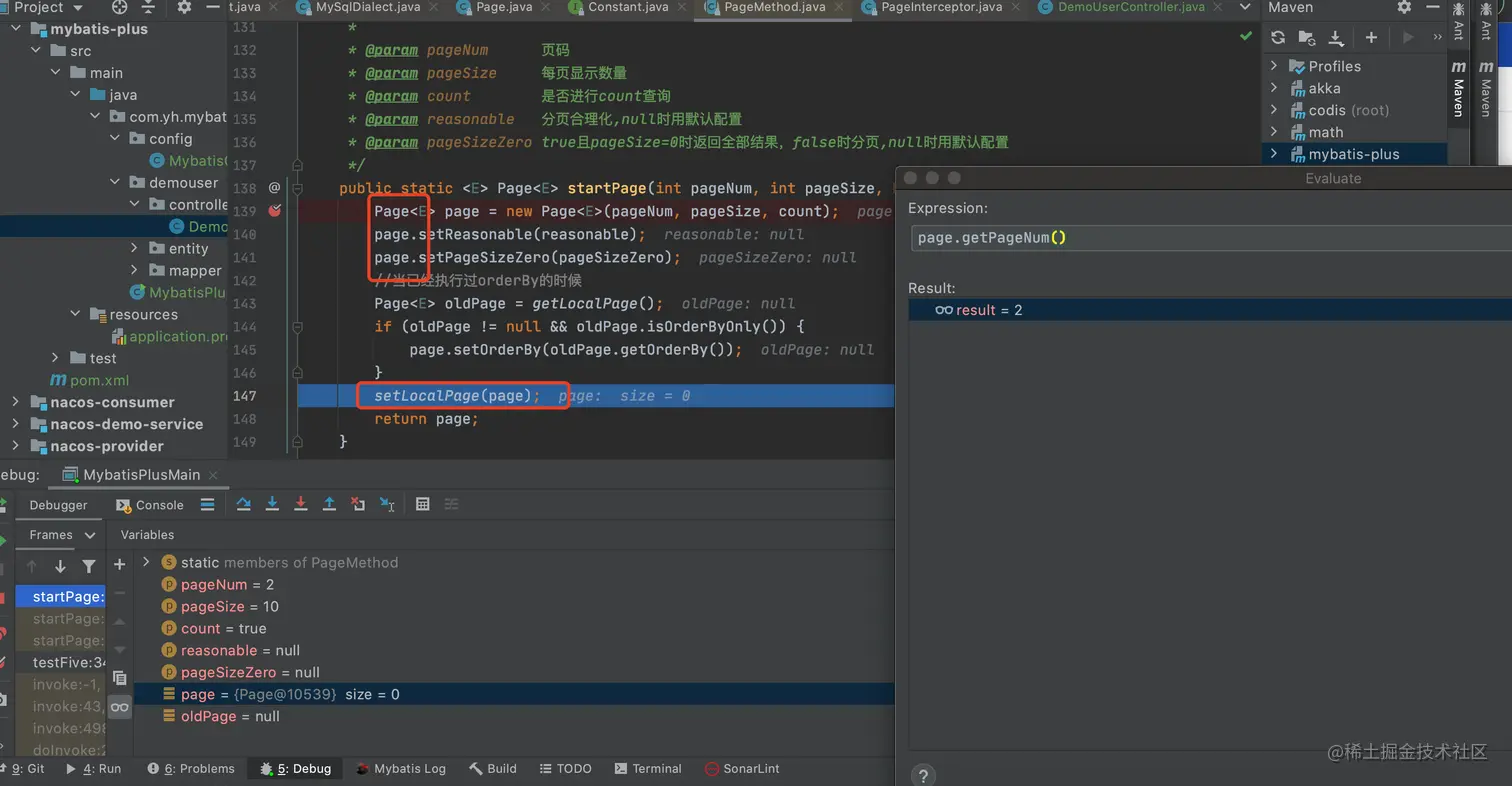The height and width of the screenshot is (786, 1512).
Task: Click the red Force Step Into icon
Action: 300,504
